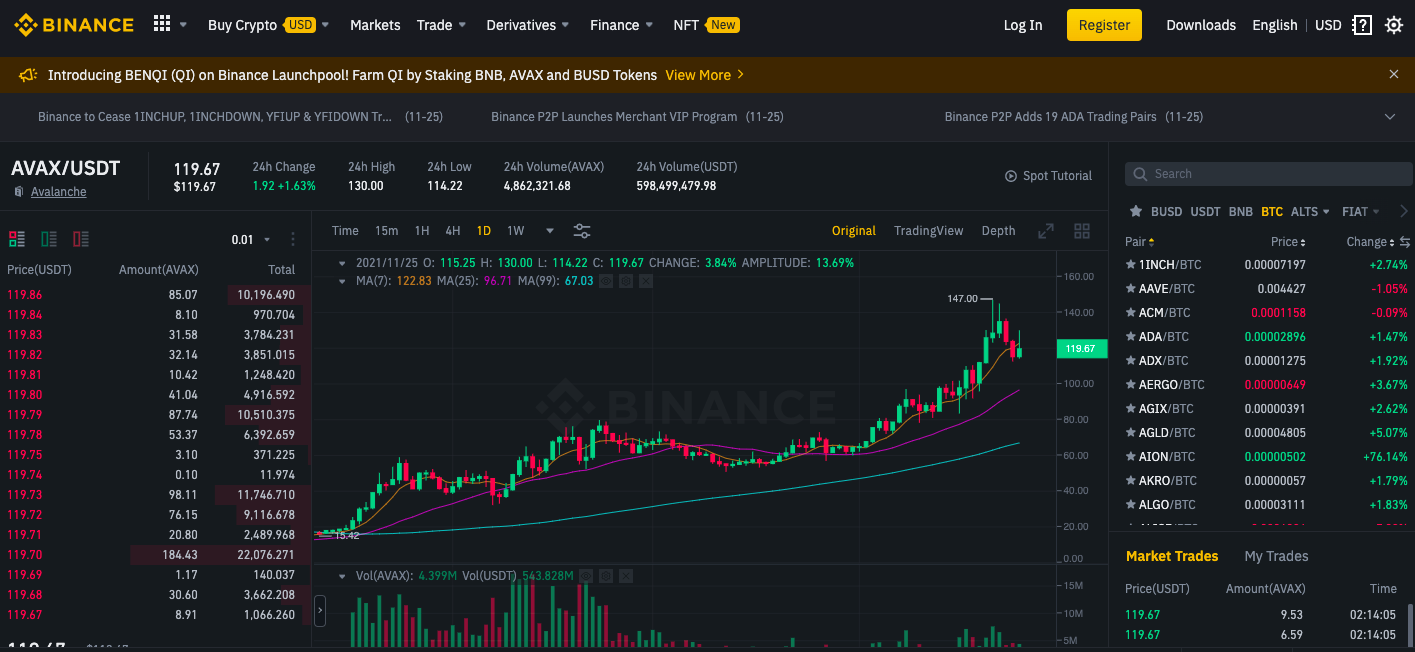The height and width of the screenshot is (652, 1415).
Task: Favorite the ADA/BTC pair star
Action: point(1131,337)
